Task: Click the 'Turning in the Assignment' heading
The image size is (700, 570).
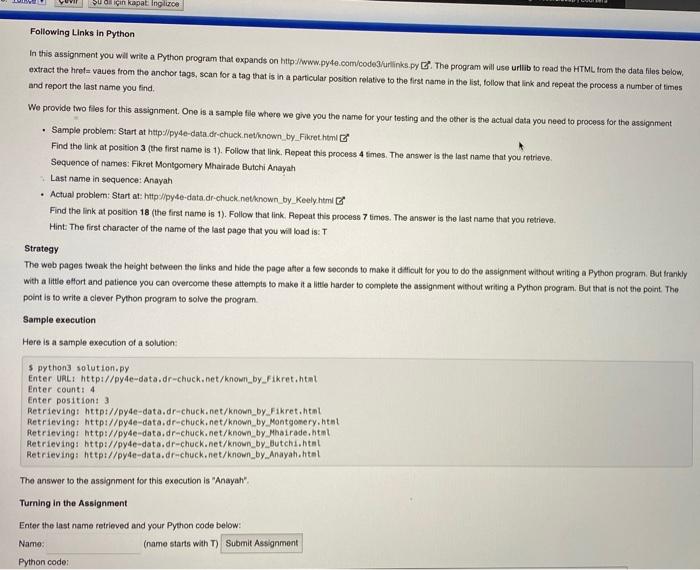Action: (x=73, y=503)
